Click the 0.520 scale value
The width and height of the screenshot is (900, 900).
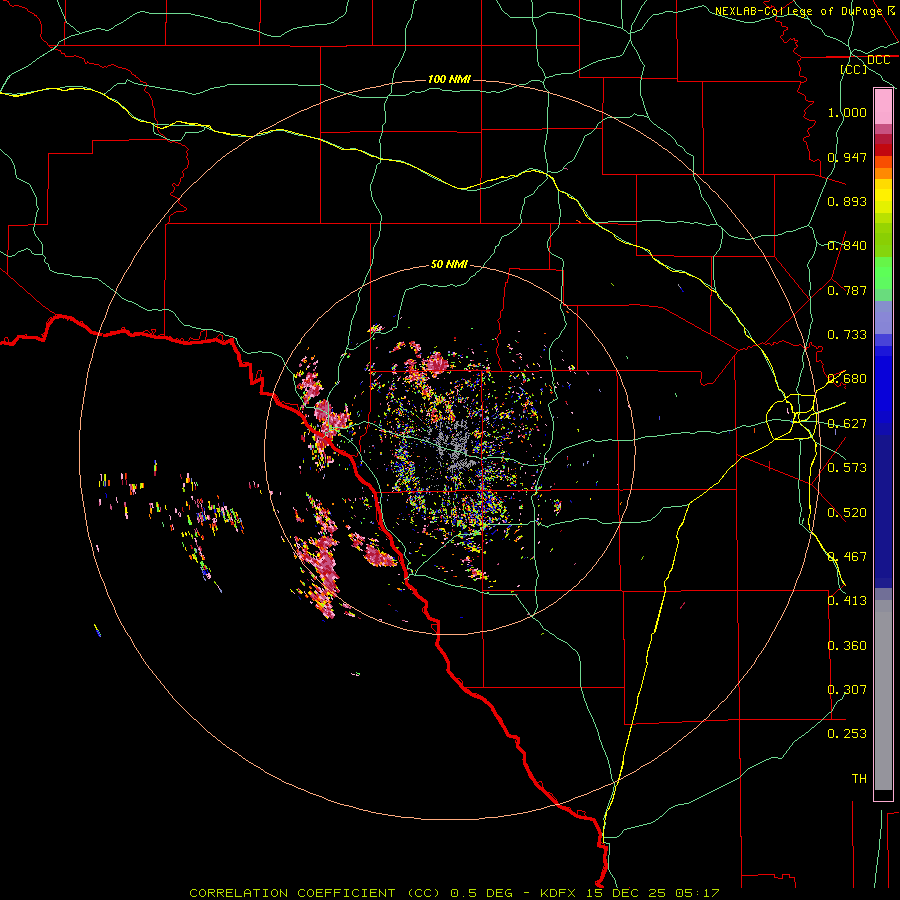847,513
